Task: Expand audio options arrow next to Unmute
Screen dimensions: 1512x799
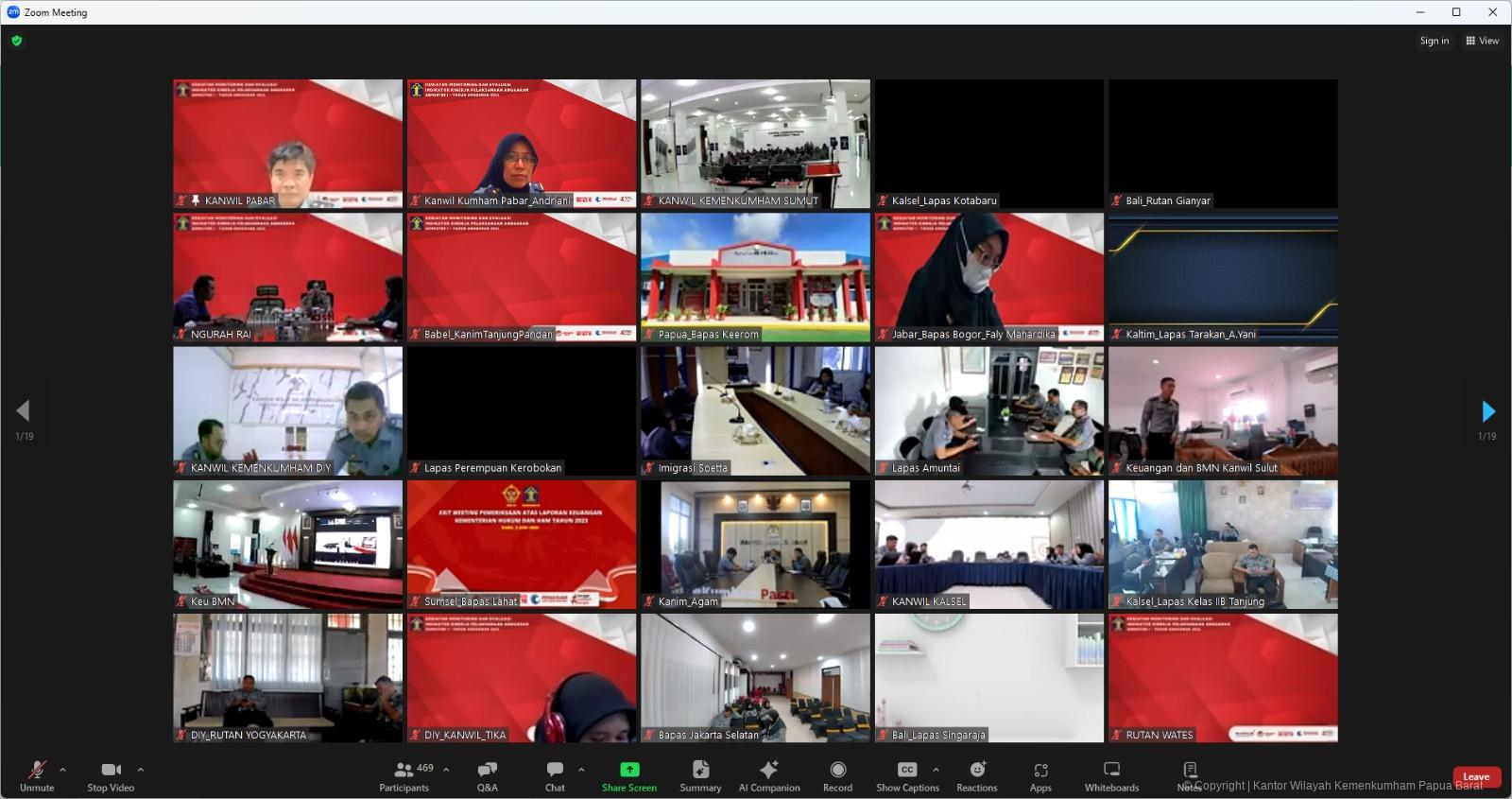Action: tap(63, 770)
